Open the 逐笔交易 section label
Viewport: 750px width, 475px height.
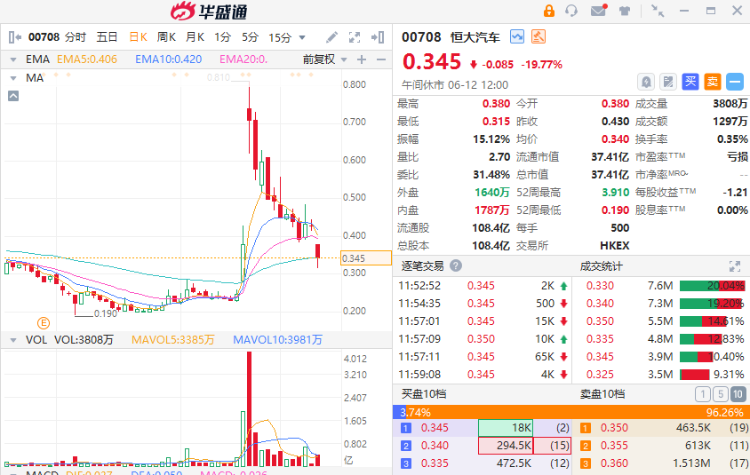(x=422, y=266)
